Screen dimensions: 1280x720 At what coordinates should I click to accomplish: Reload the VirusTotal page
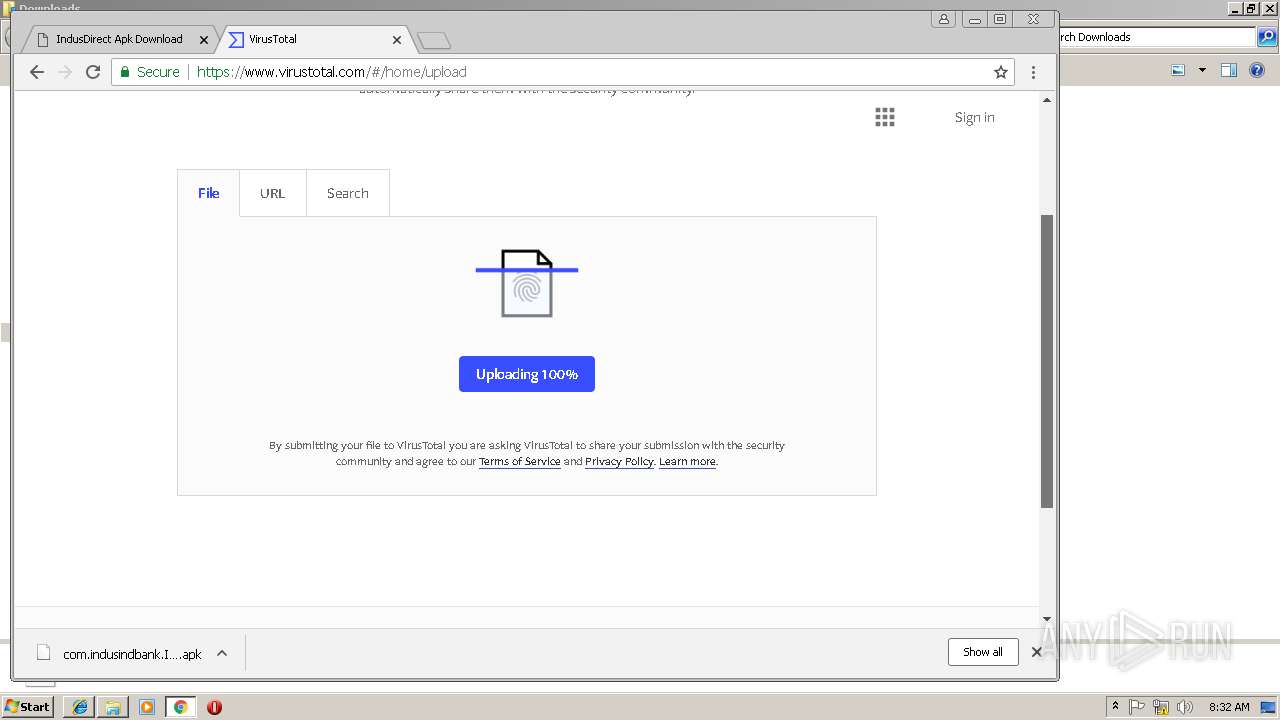[93, 72]
